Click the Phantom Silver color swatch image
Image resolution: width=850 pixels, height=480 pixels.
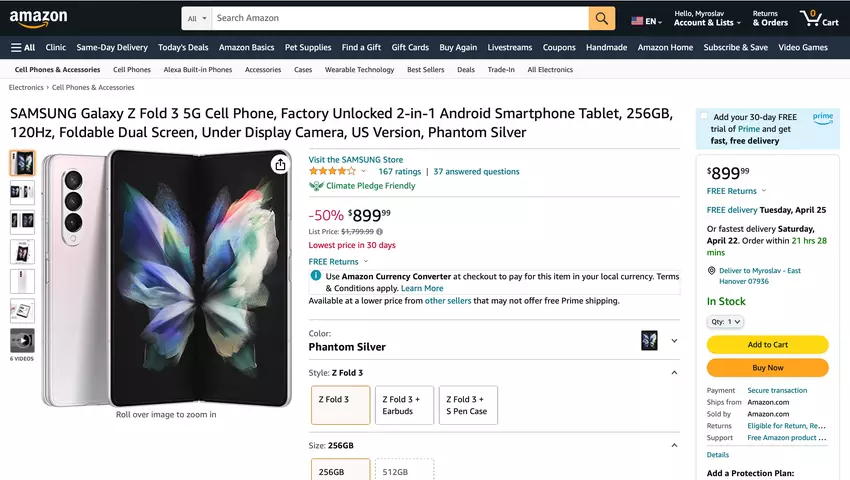click(x=649, y=340)
